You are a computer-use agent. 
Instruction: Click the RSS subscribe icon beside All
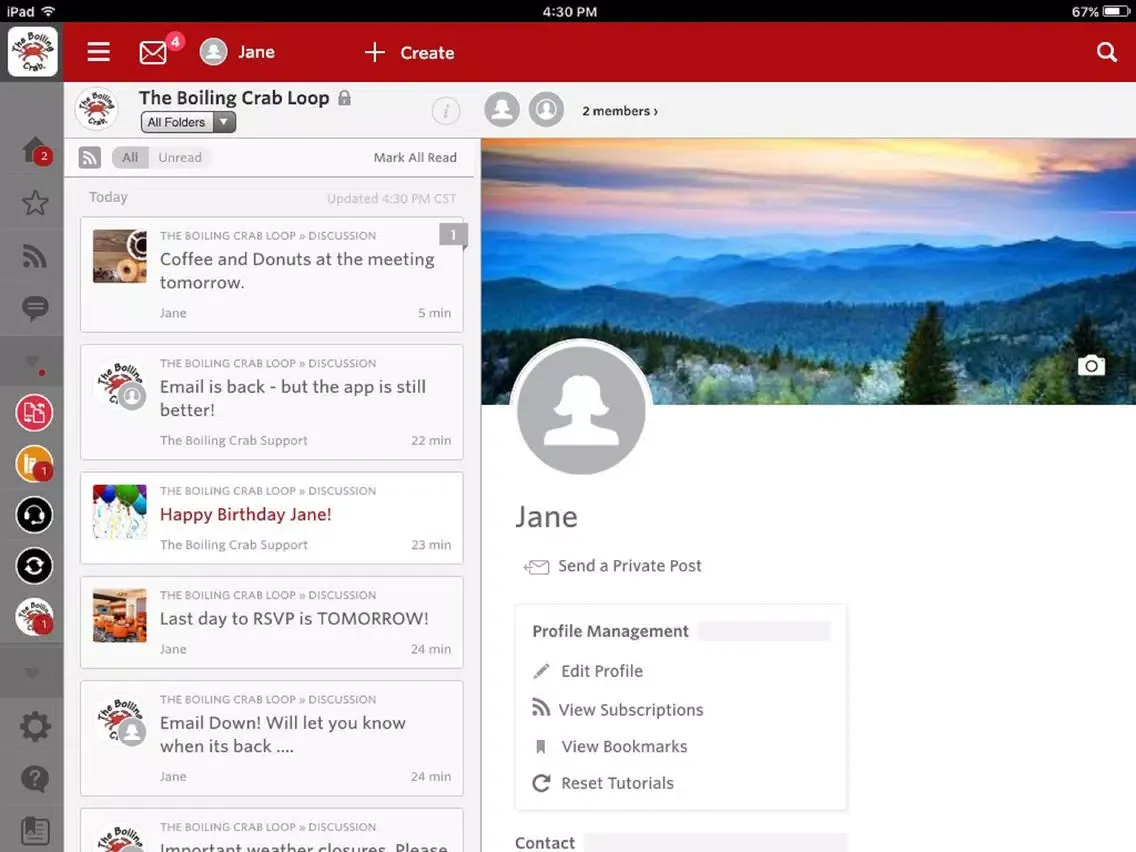click(x=90, y=157)
